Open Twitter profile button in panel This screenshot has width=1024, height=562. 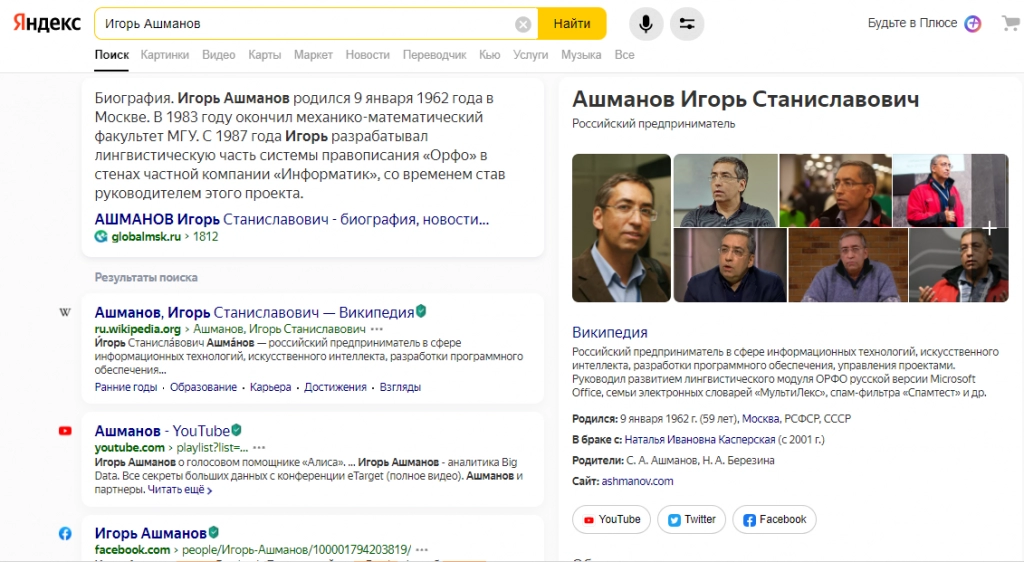click(x=692, y=520)
